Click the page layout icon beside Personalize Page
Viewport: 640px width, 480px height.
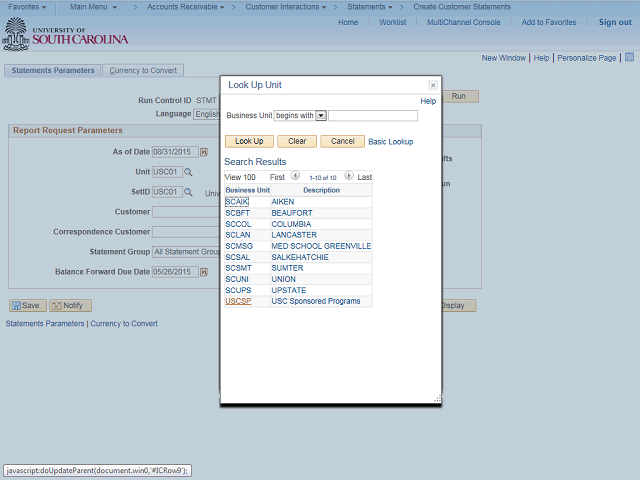(x=629, y=57)
